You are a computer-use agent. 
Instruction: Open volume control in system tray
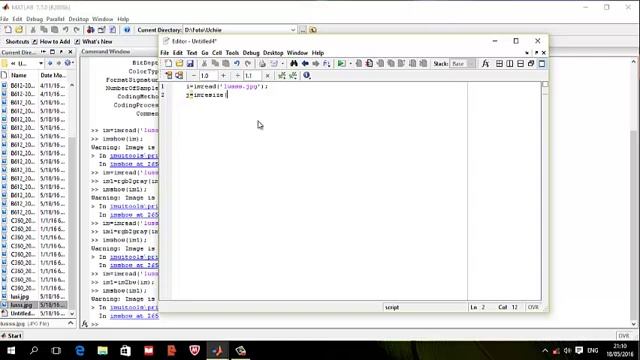pos(567,351)
